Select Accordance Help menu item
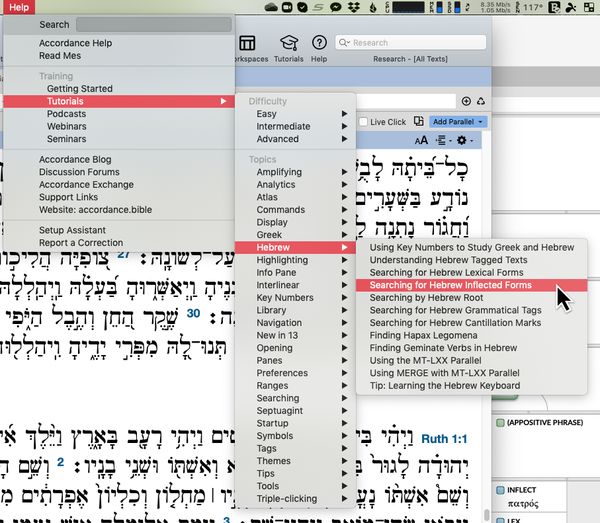 tap(119, 43)
